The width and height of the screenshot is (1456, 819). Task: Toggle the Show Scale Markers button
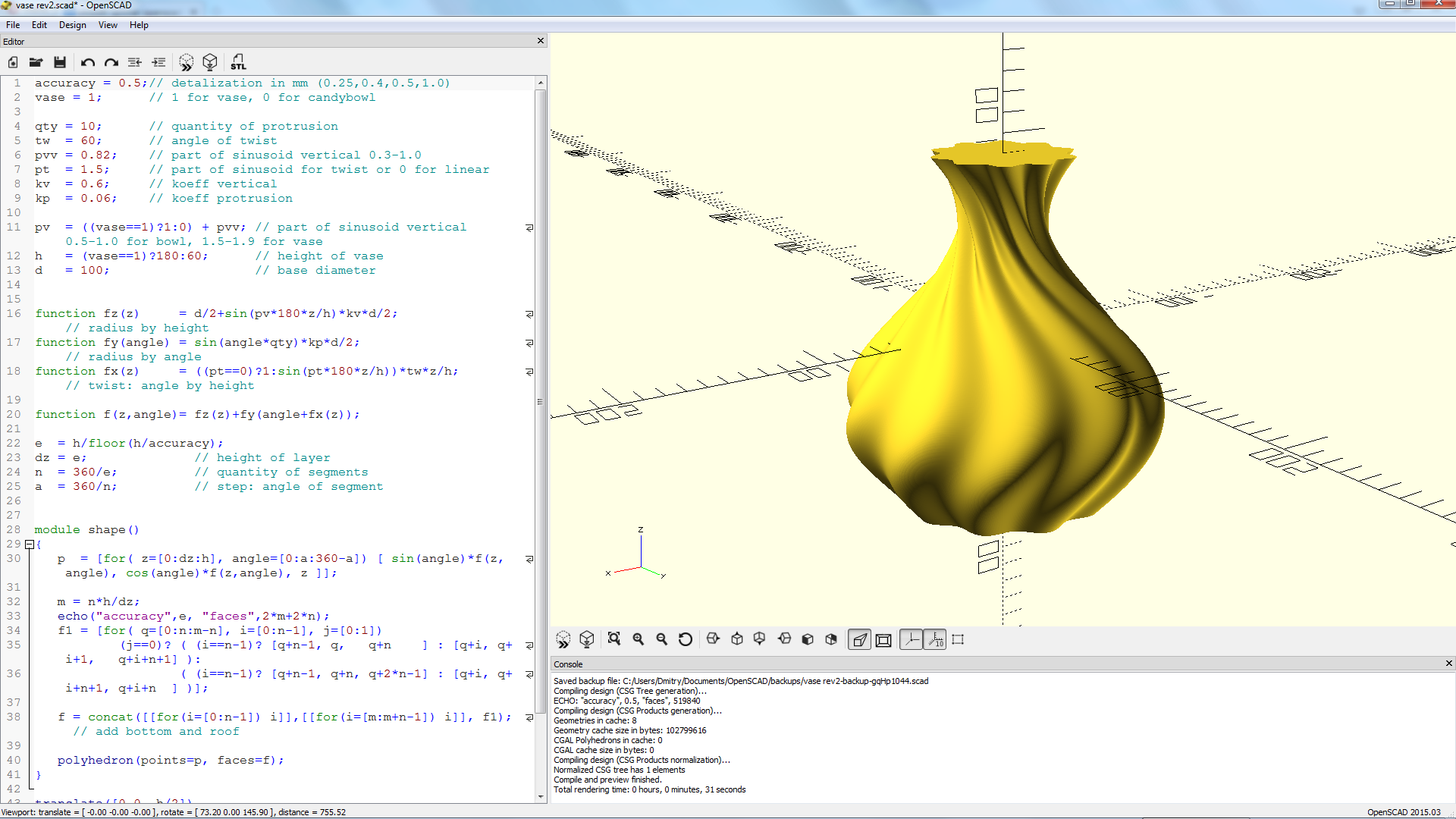pos(935,640)
